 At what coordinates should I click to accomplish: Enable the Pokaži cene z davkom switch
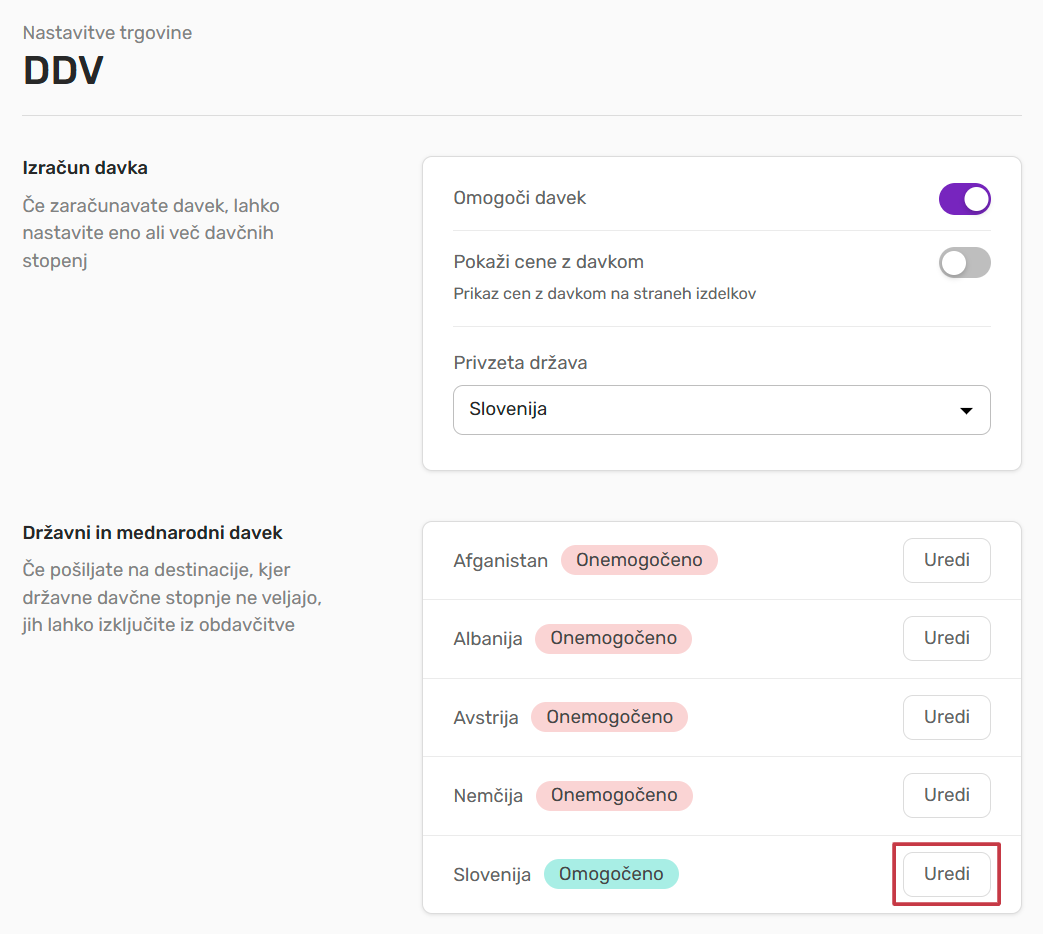964,263
